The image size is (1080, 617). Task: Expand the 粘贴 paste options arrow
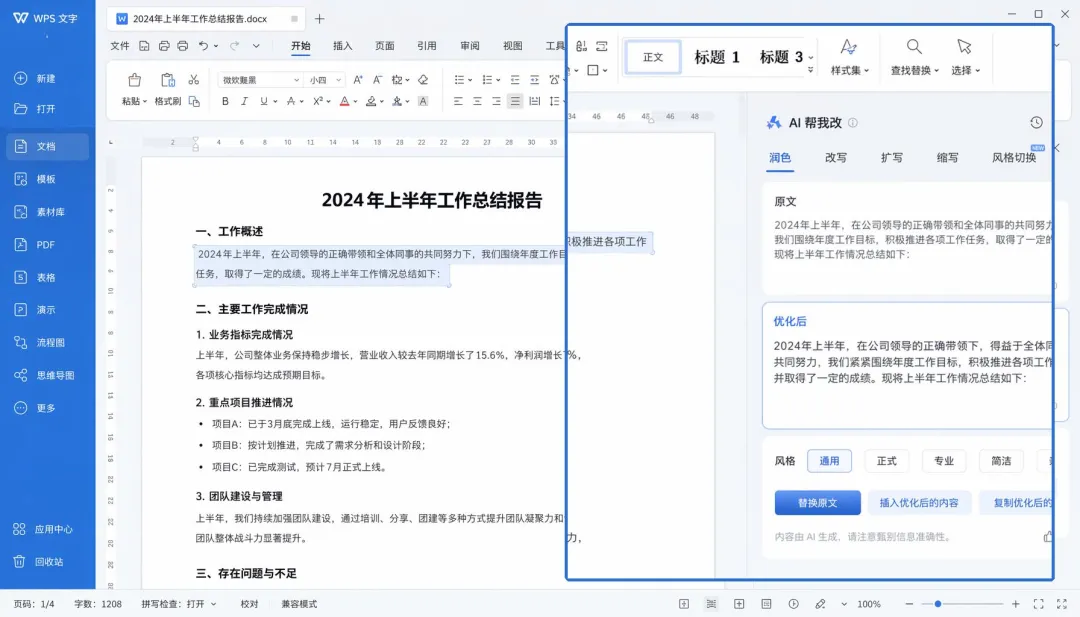145,102
